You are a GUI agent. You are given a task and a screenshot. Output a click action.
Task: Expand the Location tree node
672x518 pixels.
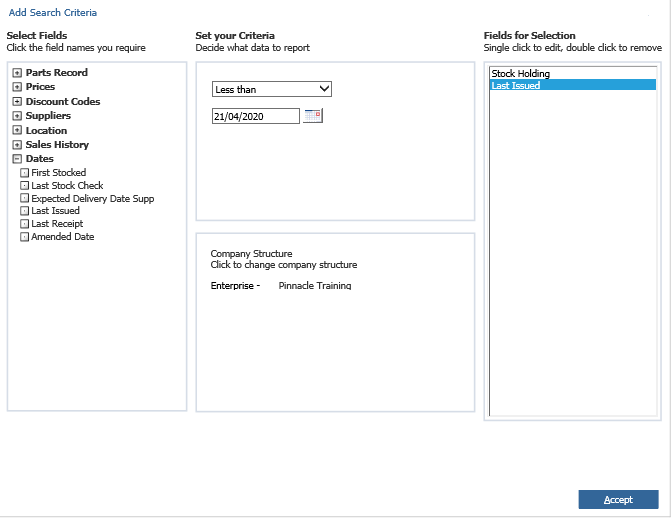click(x=17, y=130)
